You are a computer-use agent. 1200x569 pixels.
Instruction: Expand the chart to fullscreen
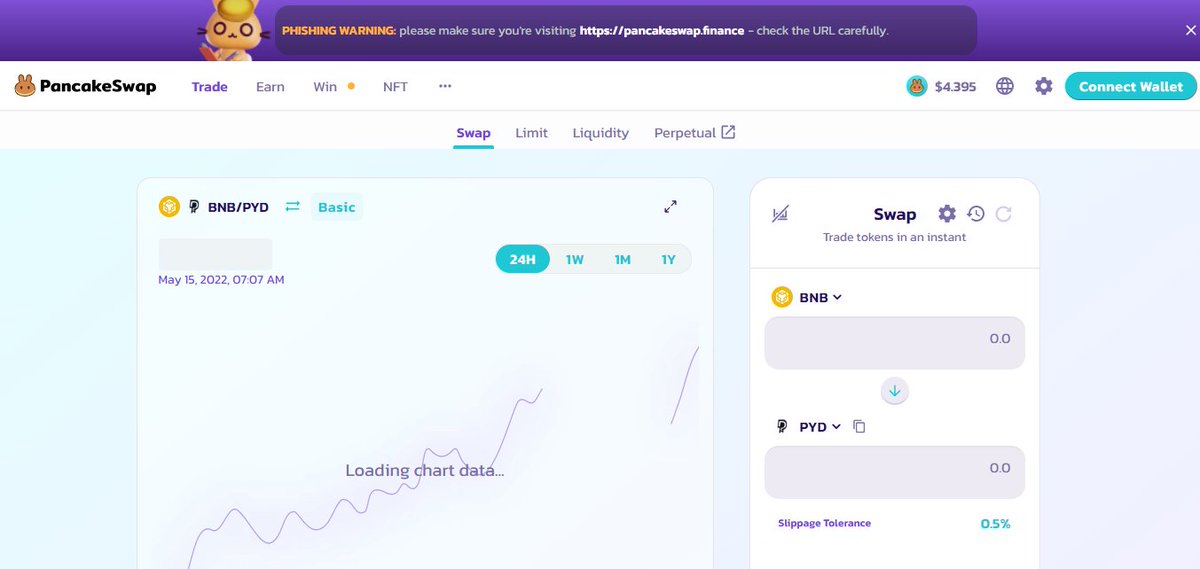click(671, 207)
